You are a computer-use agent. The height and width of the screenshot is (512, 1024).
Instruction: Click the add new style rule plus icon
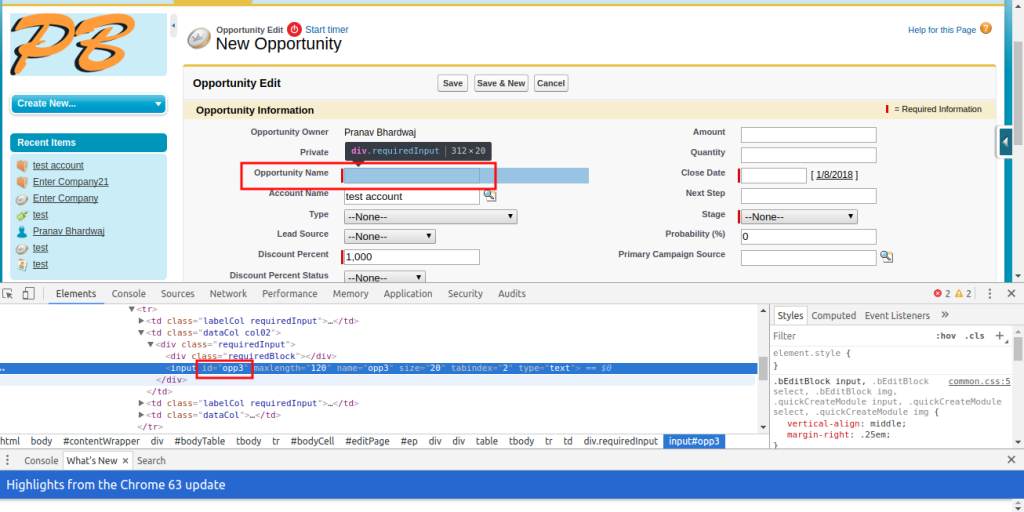(x=999, y=336)
